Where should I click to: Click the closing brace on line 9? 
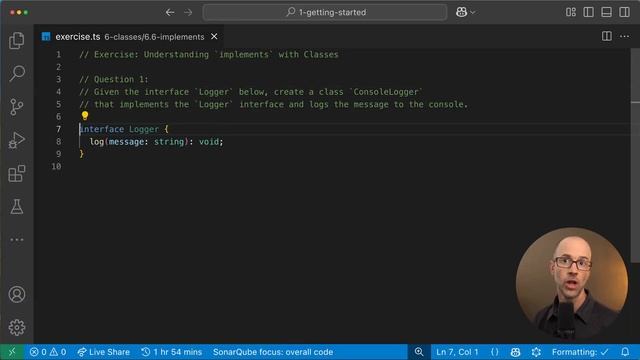point(82,154)
